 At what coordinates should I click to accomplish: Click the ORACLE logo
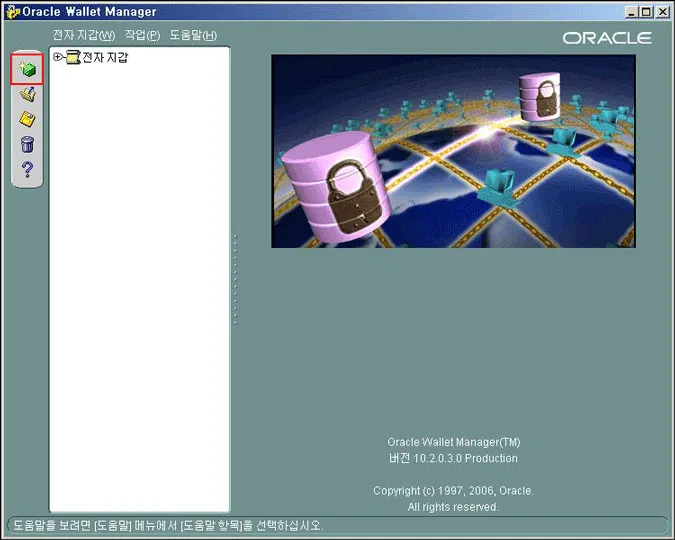(607, 38)
